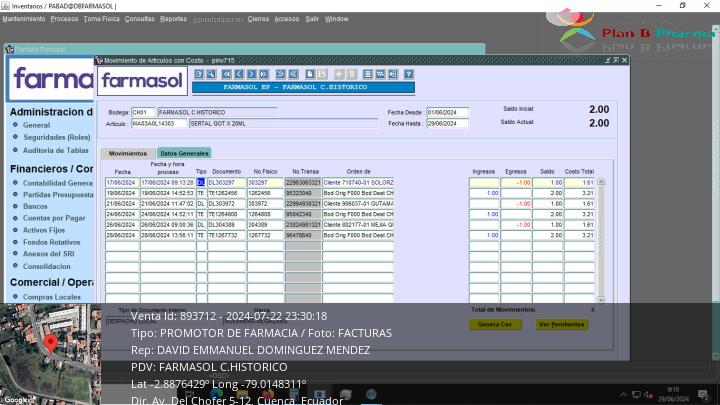The width and height of the screenshot is (720, 405).
Task: Click the Ver Pendientes button
Action: tap(562, 324)
